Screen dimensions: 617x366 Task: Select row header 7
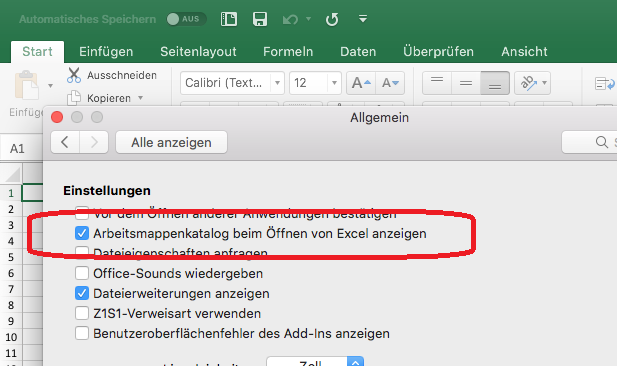tap(11, 289)
